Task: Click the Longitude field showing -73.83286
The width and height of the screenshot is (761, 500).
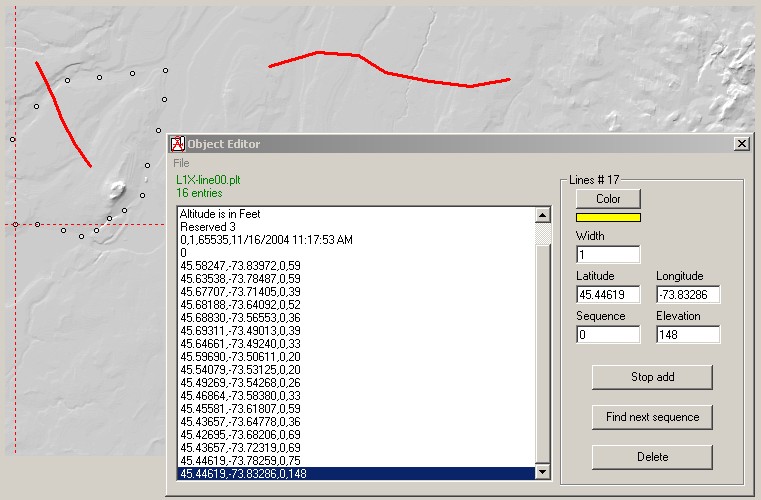Action: (x=688, y=295)
